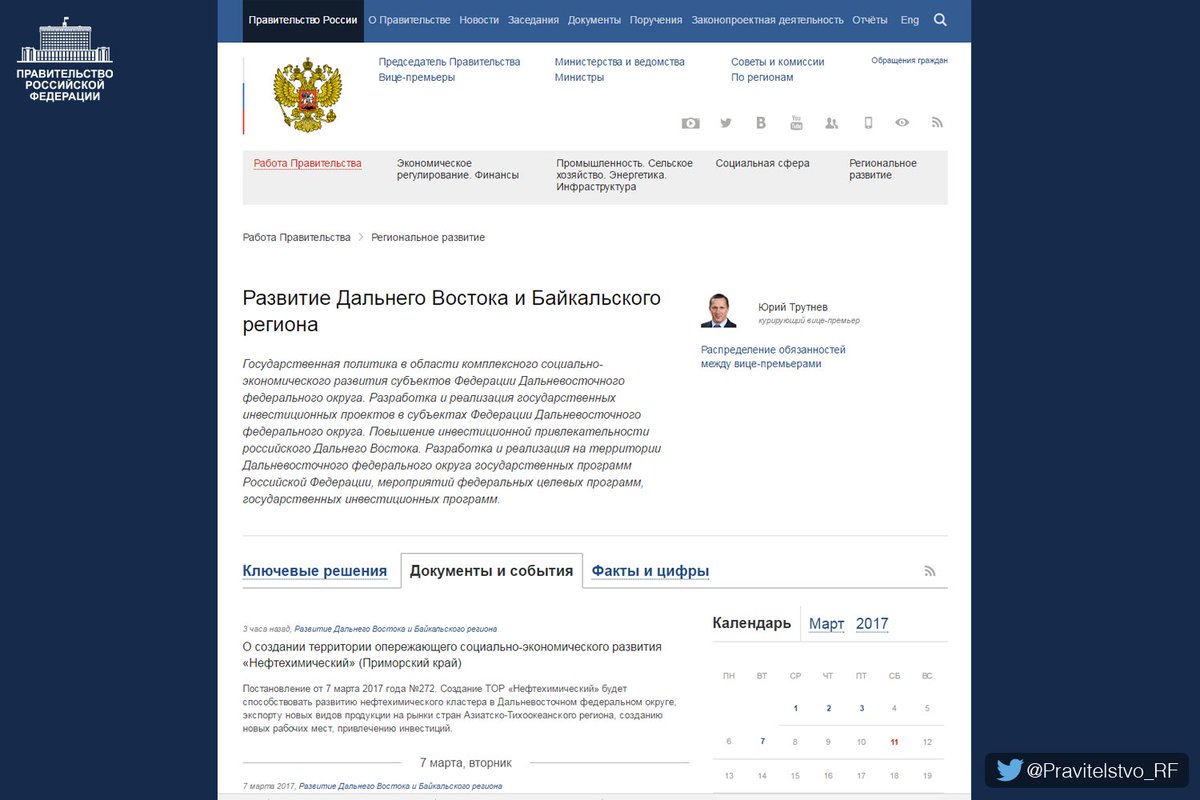Click topic tag beside '3 часа назад'

395,629
